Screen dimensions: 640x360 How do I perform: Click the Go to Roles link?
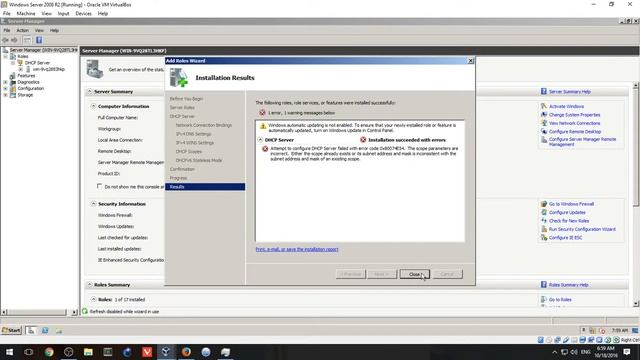point(560,300)
